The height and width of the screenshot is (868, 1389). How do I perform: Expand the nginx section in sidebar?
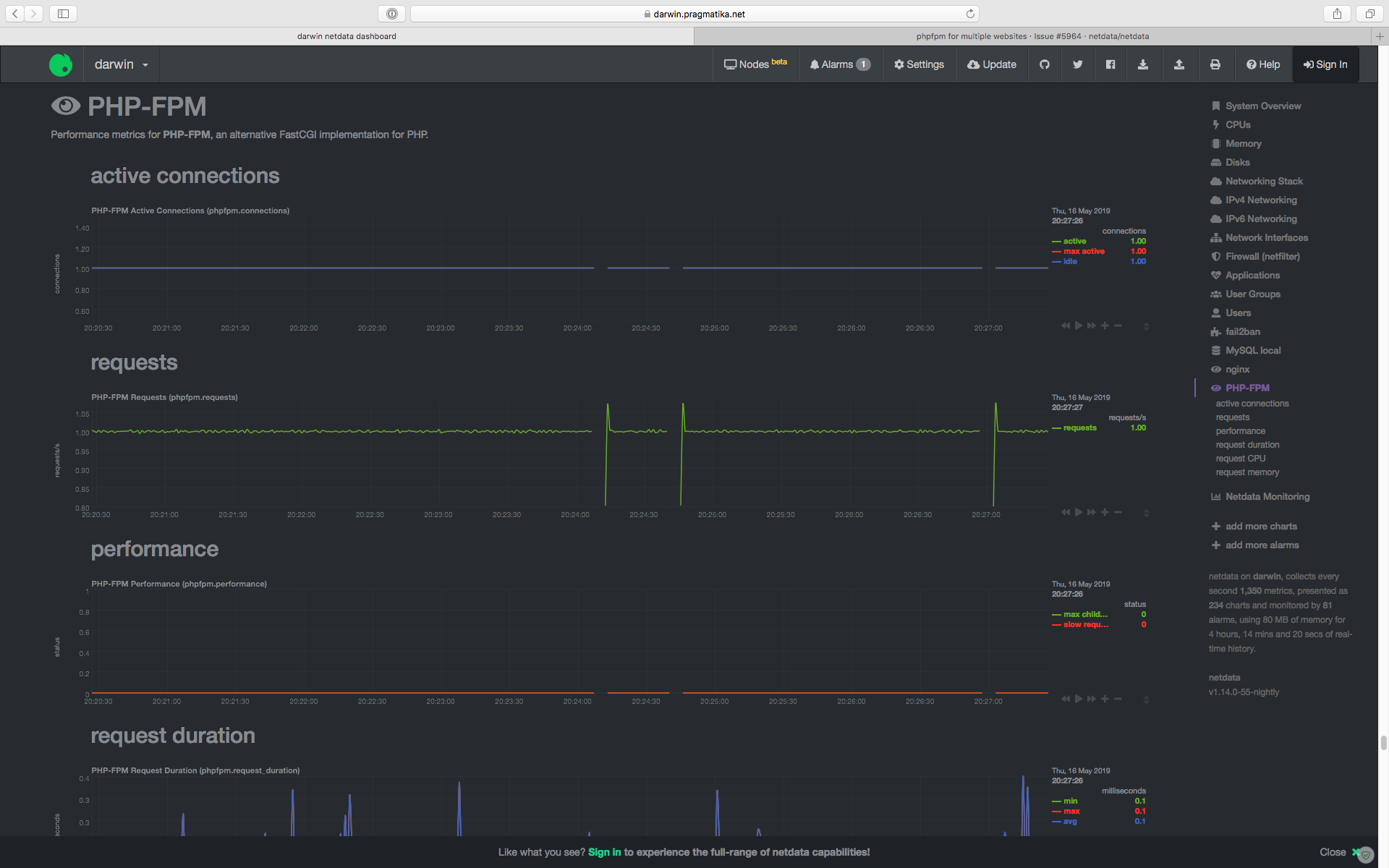tap(1237, 369)
